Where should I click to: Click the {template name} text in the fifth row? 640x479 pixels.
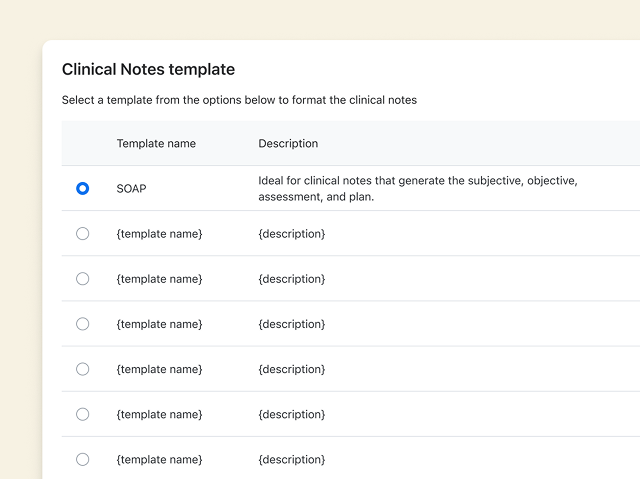pos(159,369)
